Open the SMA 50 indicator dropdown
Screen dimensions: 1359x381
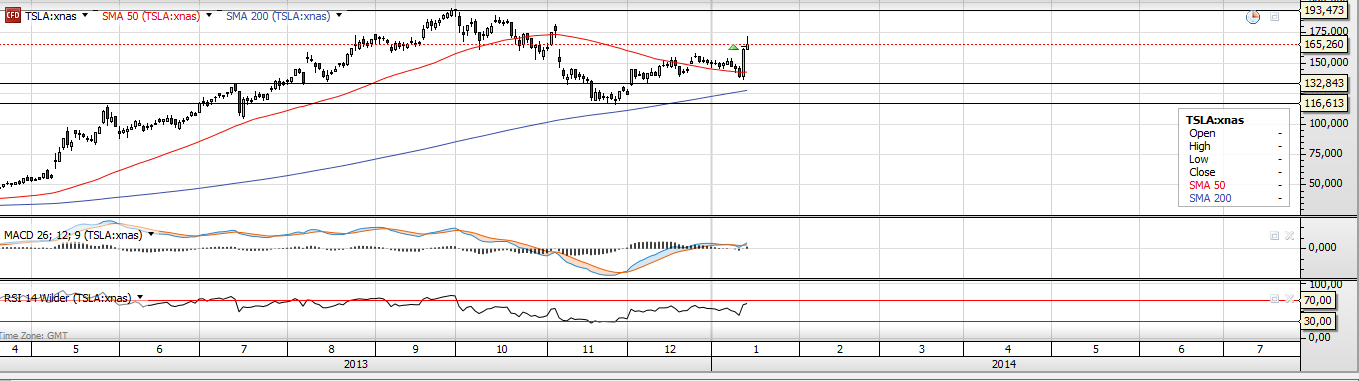208,16
